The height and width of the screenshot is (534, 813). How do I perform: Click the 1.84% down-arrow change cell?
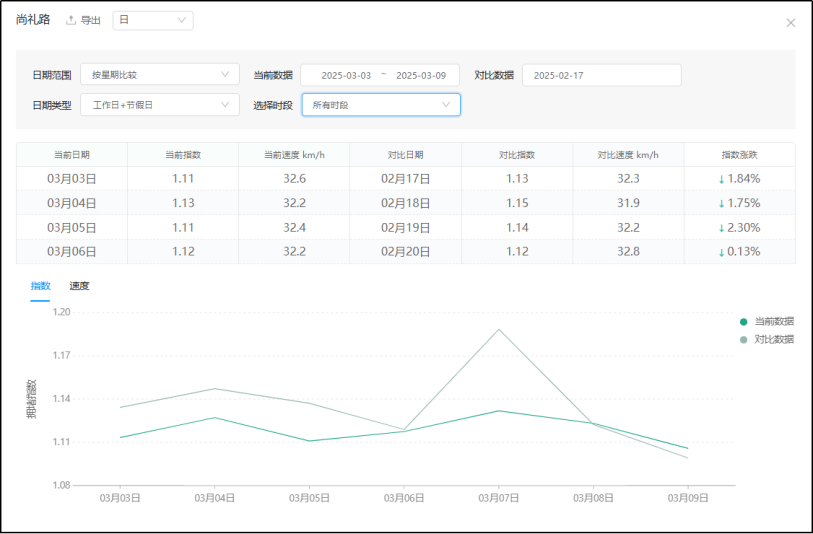[739, 179]
